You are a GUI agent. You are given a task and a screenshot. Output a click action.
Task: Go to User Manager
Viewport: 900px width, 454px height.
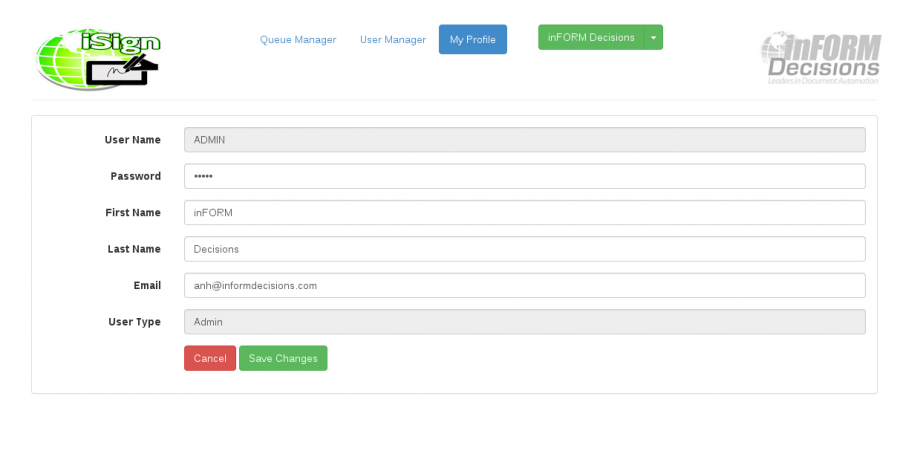click(393, 40)
